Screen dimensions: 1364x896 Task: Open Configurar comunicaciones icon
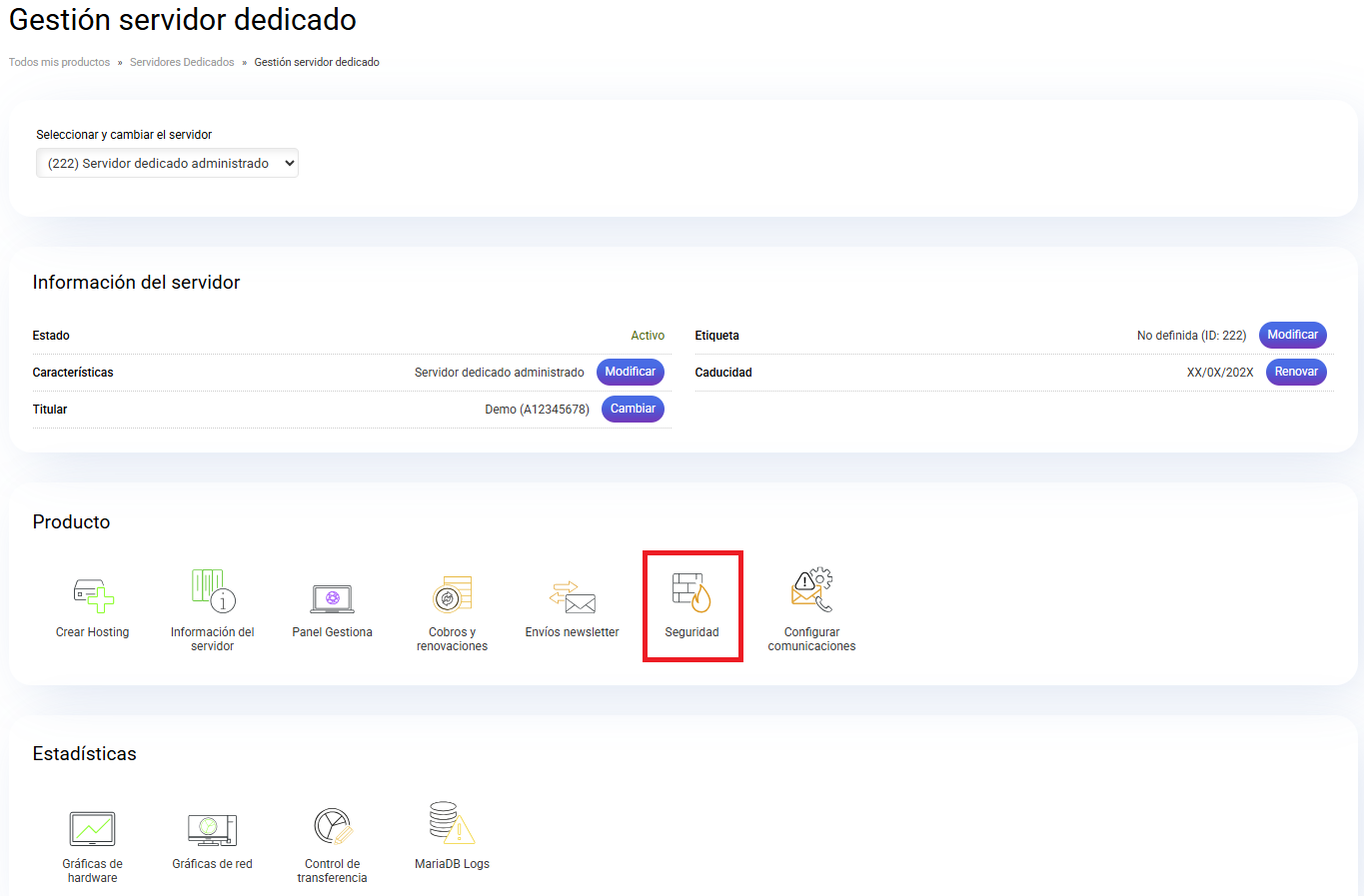pos(811,591)
